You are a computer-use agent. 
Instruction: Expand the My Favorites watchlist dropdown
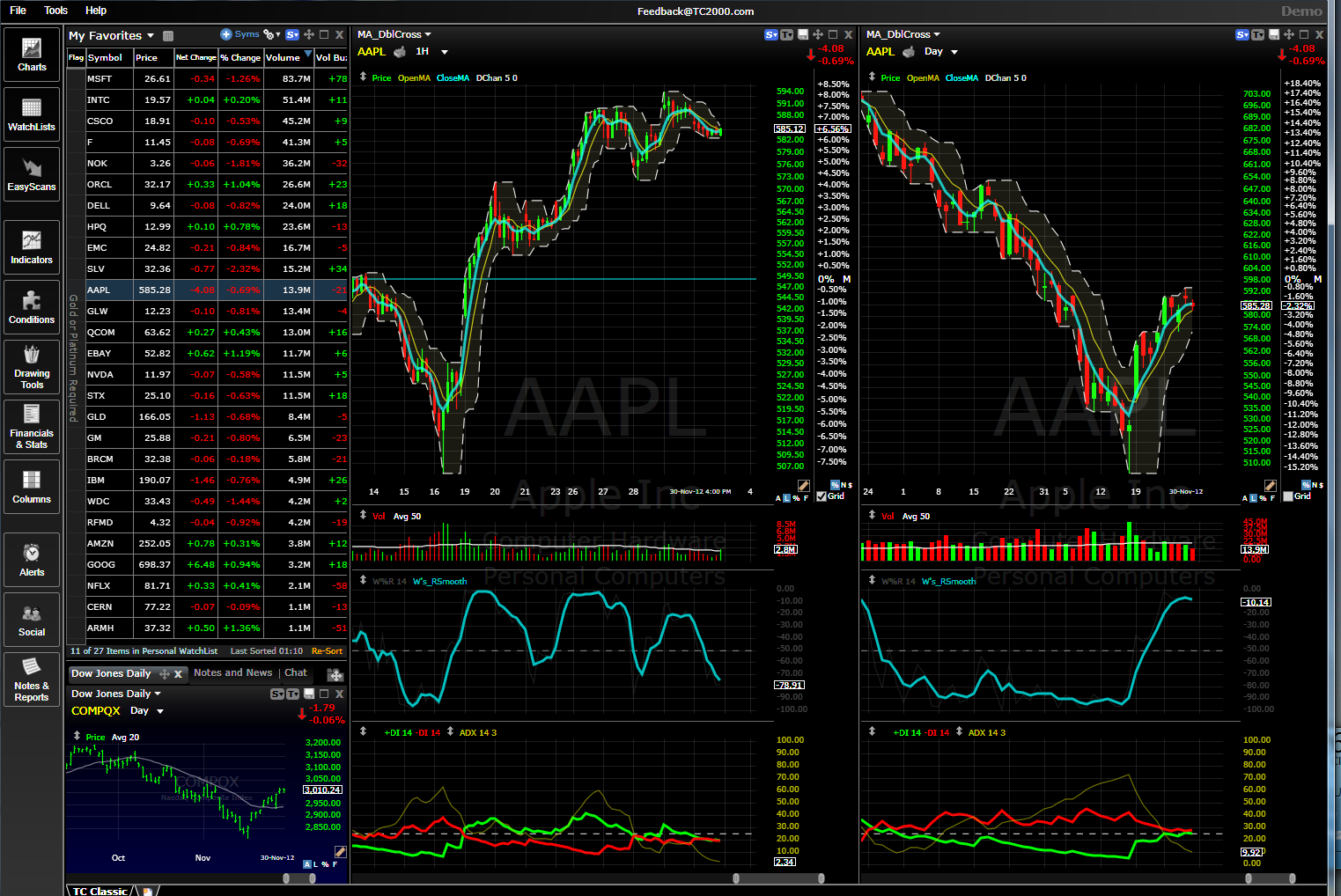(151, 36)
